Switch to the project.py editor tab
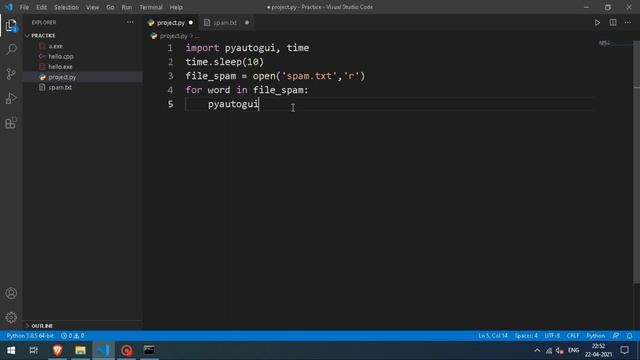Viewport: 640px width, 360px height. (170, 23)
